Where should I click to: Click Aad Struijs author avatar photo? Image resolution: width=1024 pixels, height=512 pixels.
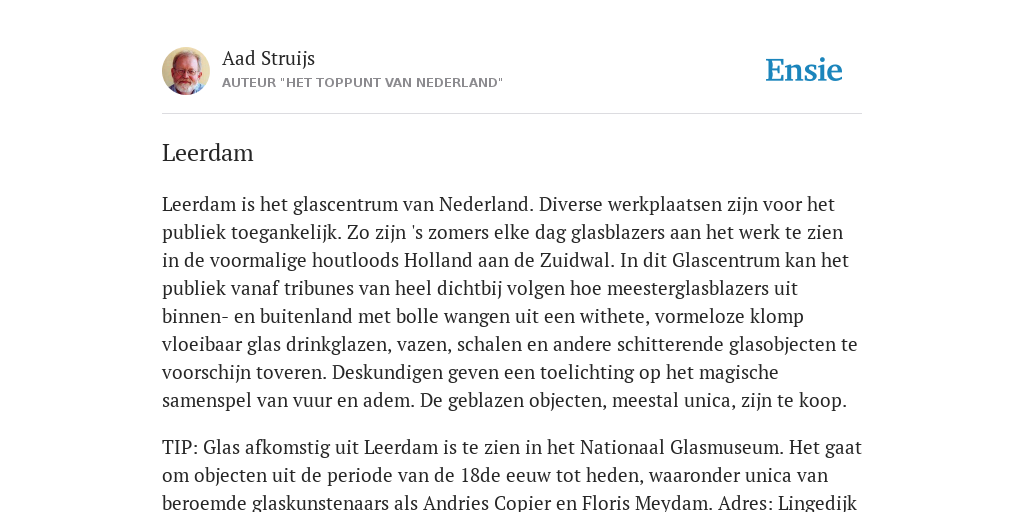pos(186,71)
